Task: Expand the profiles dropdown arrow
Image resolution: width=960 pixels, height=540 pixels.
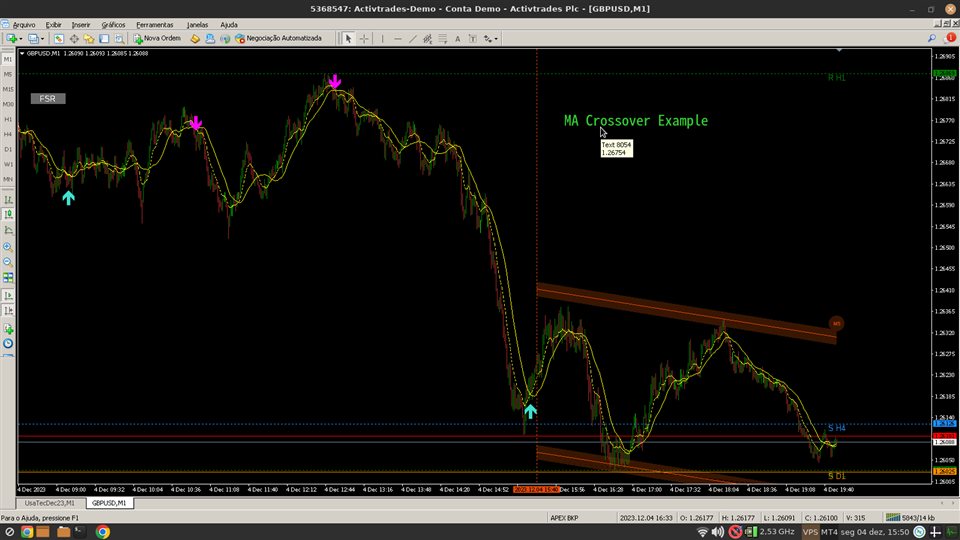Action: tap(42, 39)
